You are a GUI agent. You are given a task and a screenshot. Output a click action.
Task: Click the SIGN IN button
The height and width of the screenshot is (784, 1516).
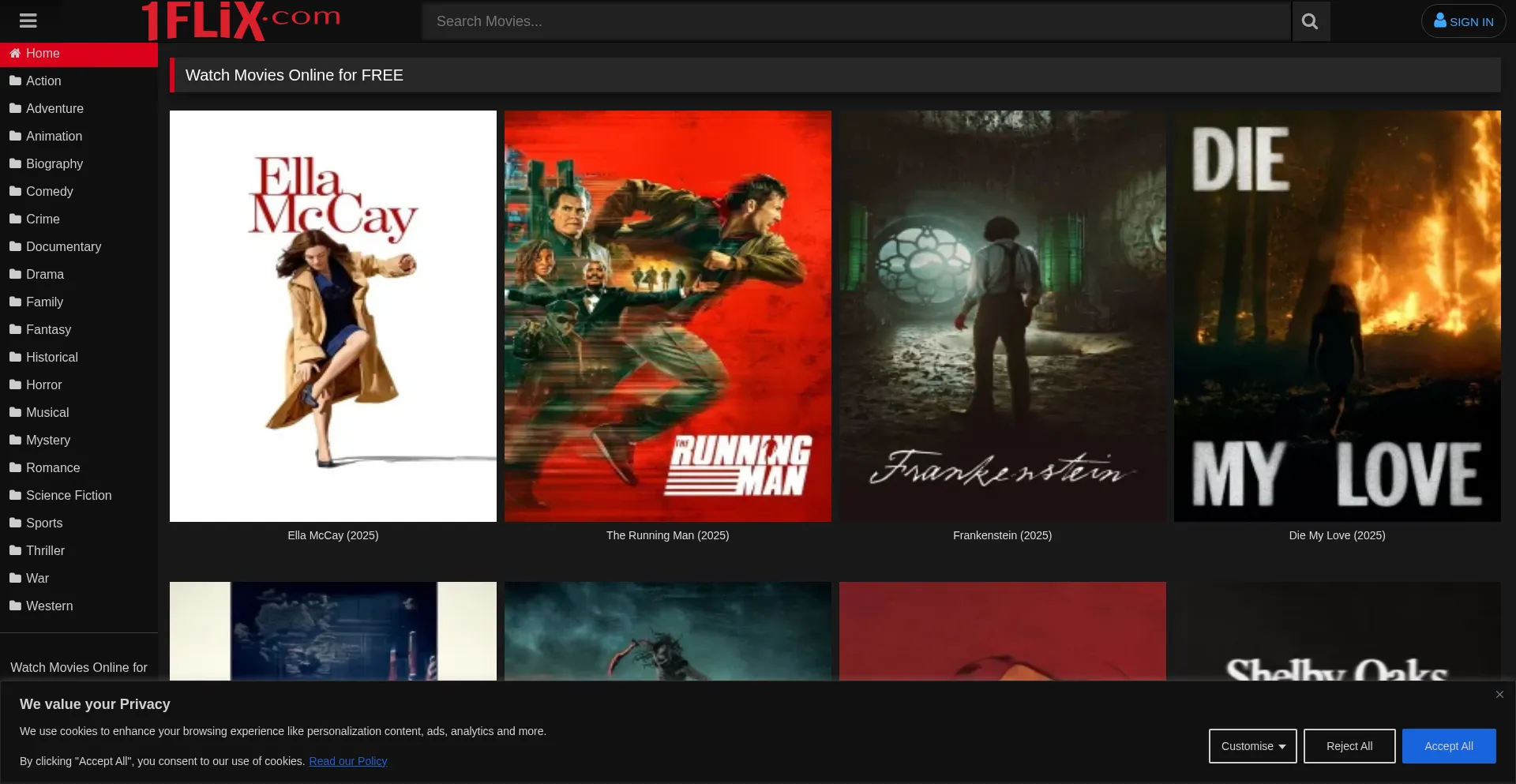coord(1463,21)
